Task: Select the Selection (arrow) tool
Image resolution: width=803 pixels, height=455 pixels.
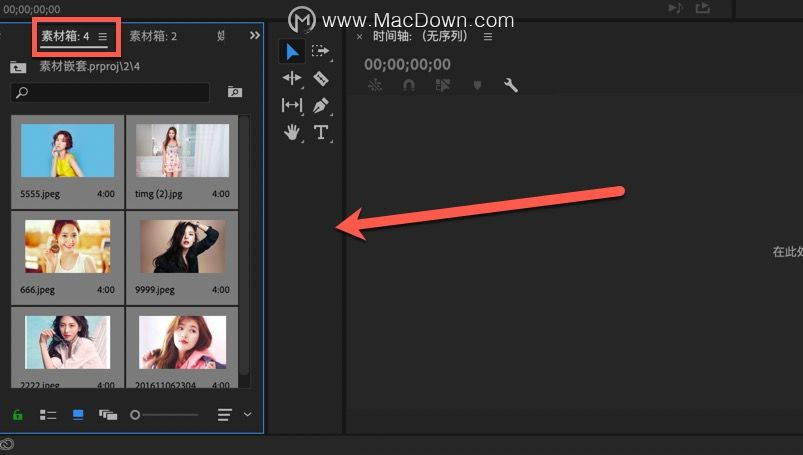Action: pos(292,52)
